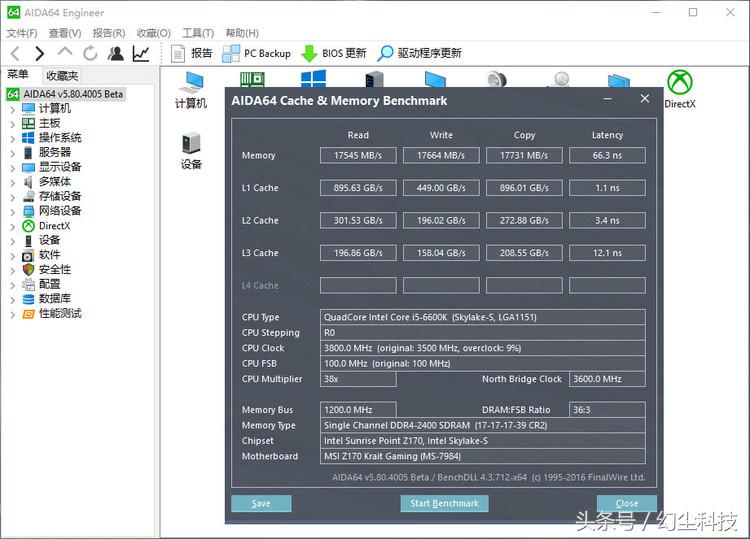Select the 操作系统 Windows tree icon
750x539 pixels.
coord(28,138)
